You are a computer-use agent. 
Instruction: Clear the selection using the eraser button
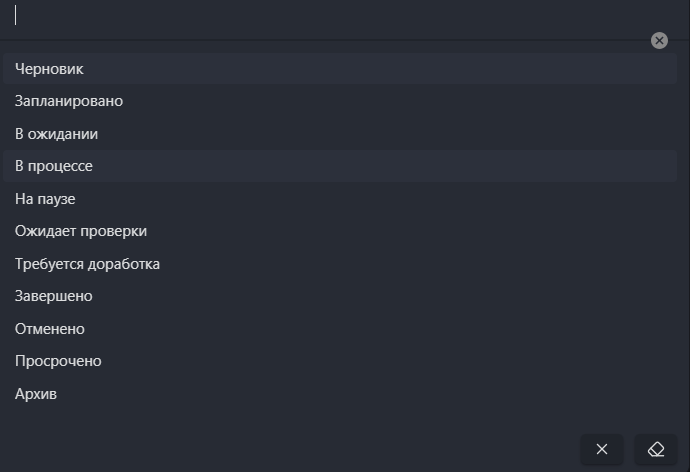coord(656,449)
